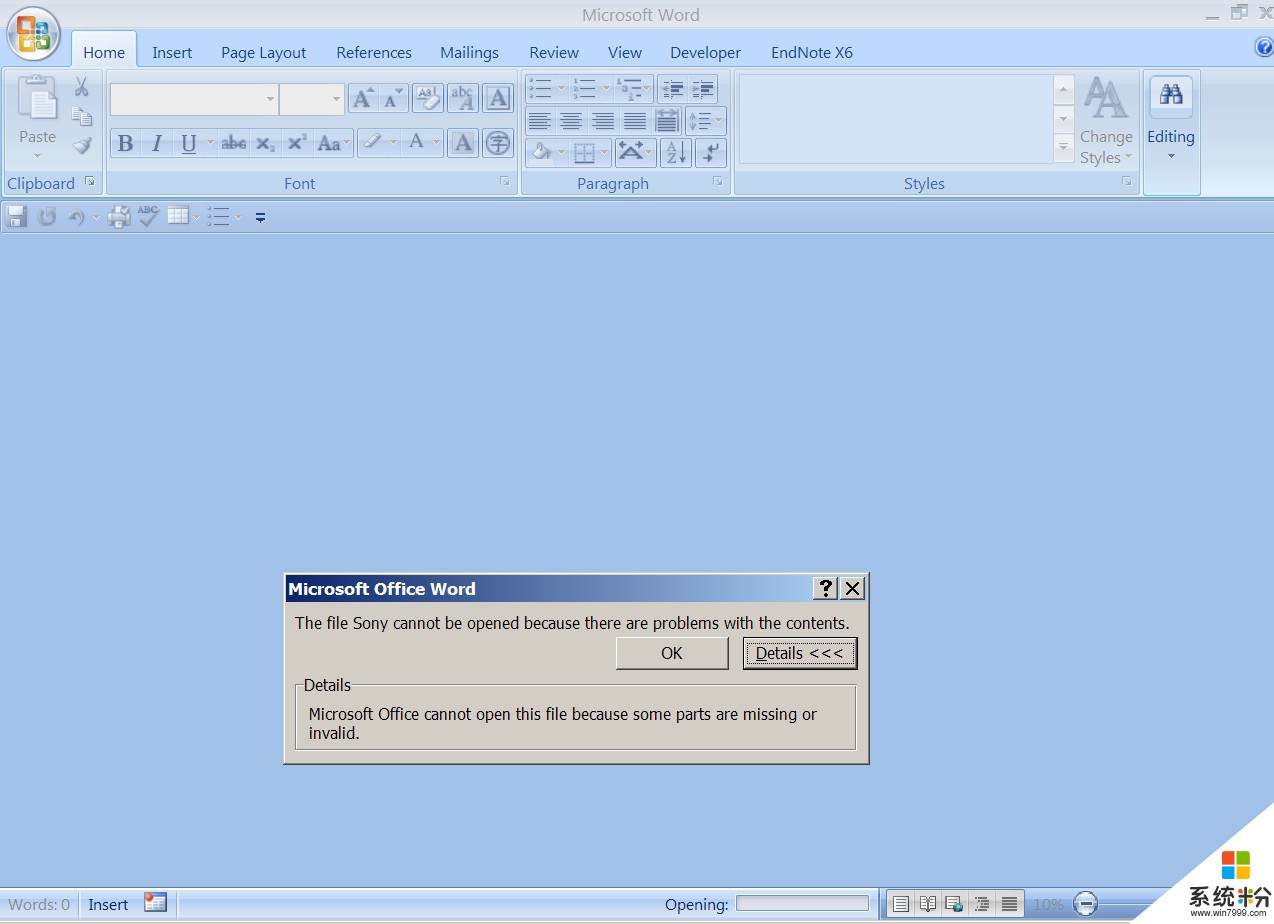
Task: Click the Clear Formatting eraser icon
Action: pos(428,98)
